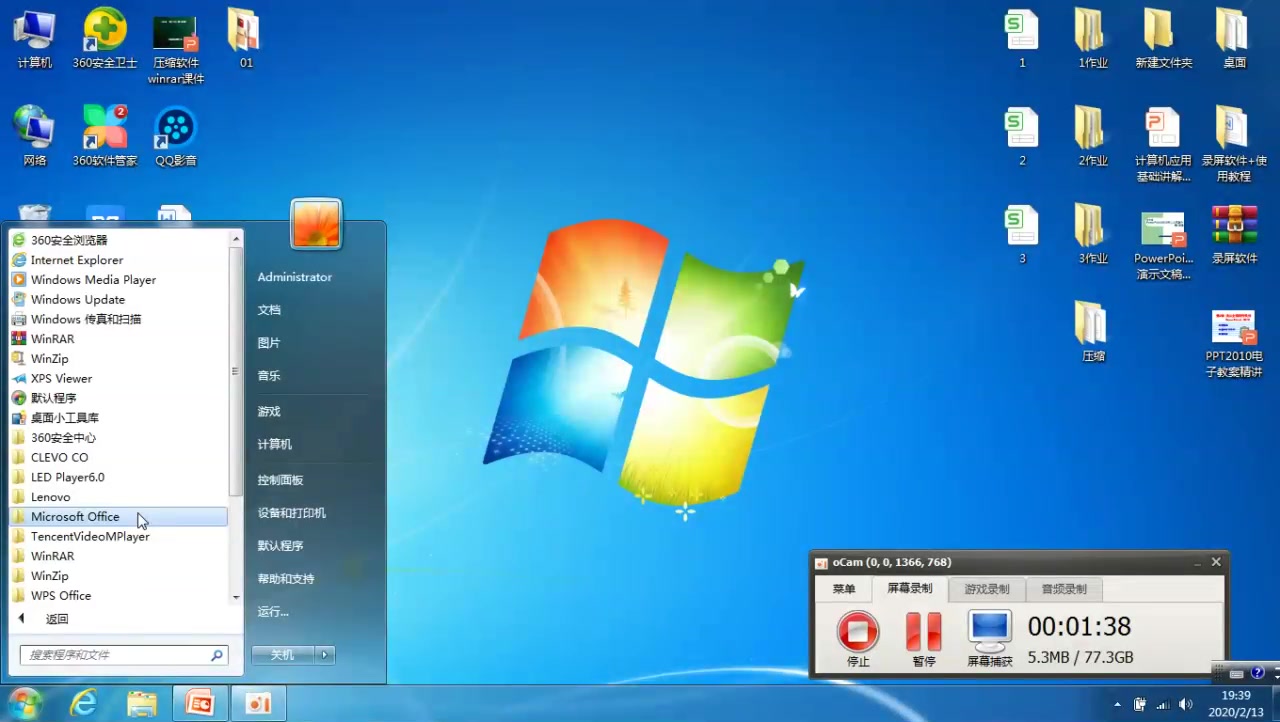Launch QQ影音 desktop shortcut

[x=176, y=137]
